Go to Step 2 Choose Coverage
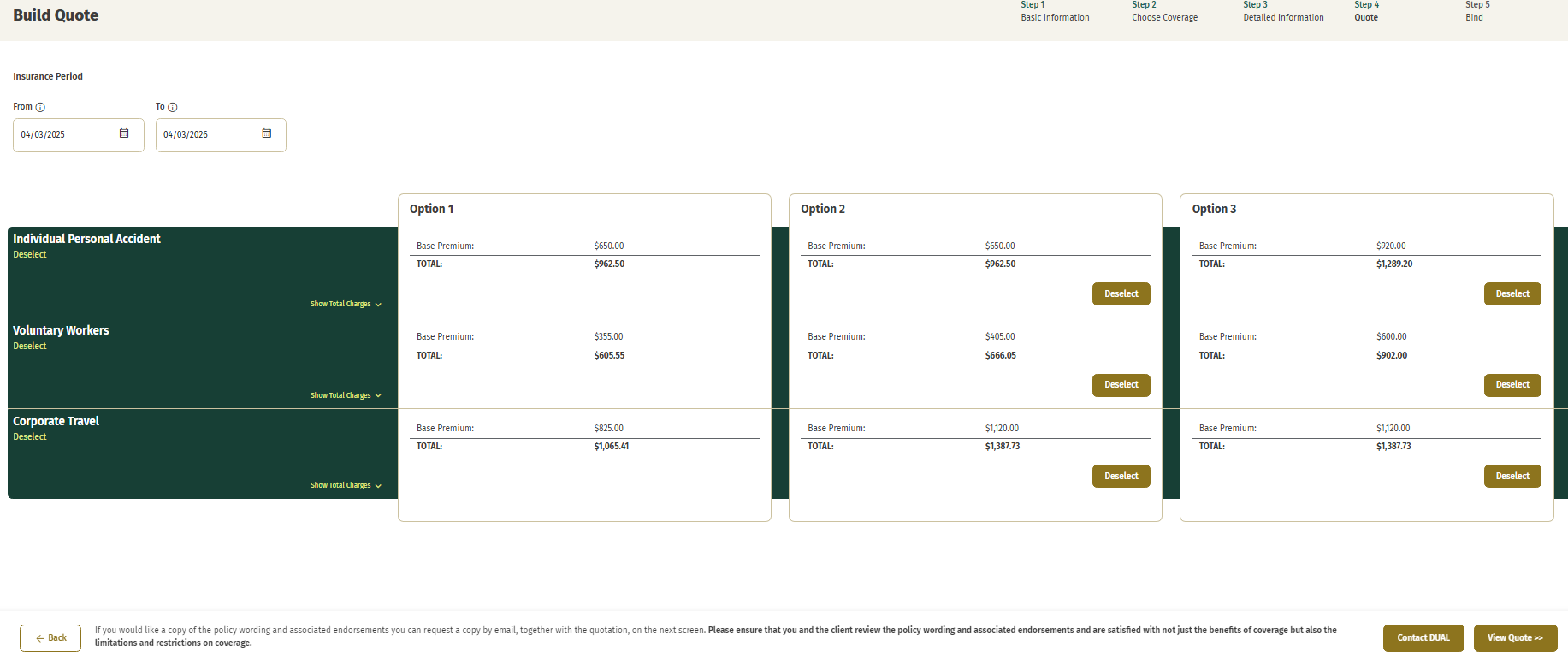Screen dimensions: 1568x658 point(1164,11)
